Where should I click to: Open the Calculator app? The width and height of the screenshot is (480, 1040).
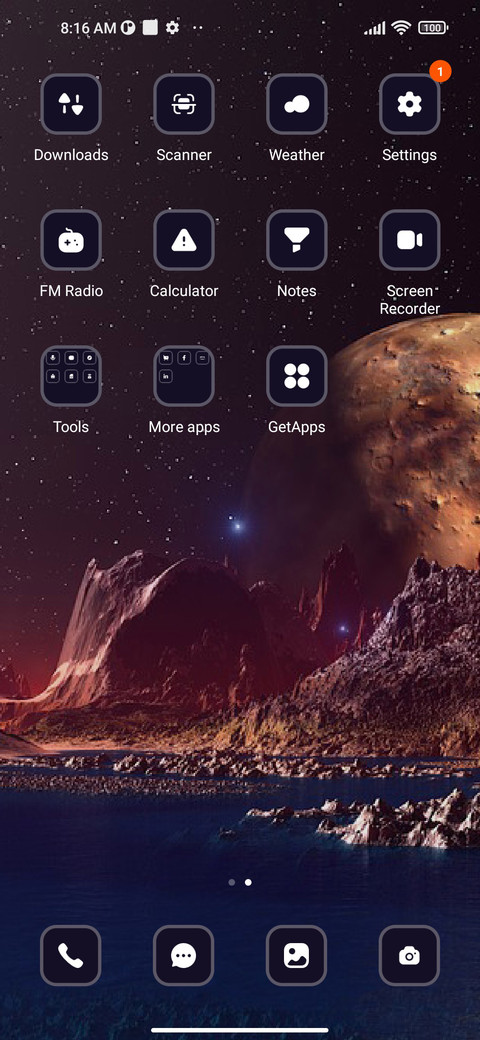184,240
